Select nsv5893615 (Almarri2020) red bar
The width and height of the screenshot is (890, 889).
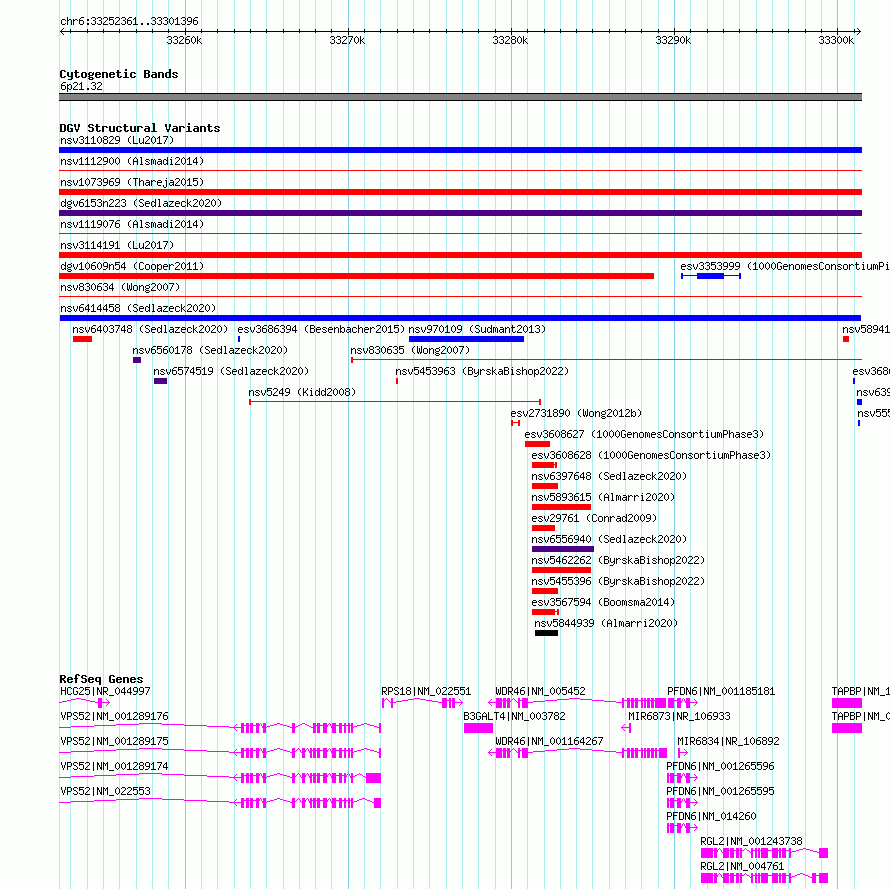click(x=561, y=507)
